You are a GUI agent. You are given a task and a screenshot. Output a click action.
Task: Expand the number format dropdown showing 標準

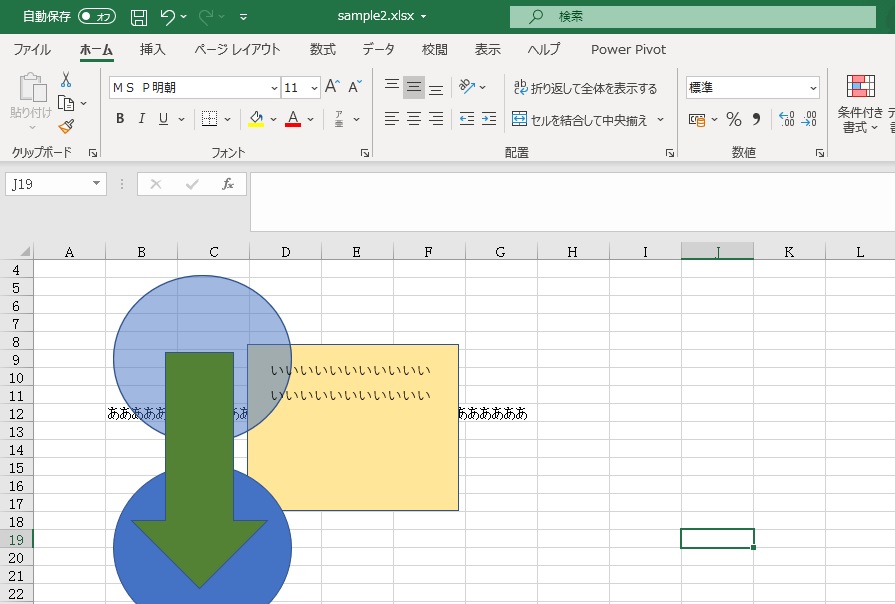[x=812, y=88]
